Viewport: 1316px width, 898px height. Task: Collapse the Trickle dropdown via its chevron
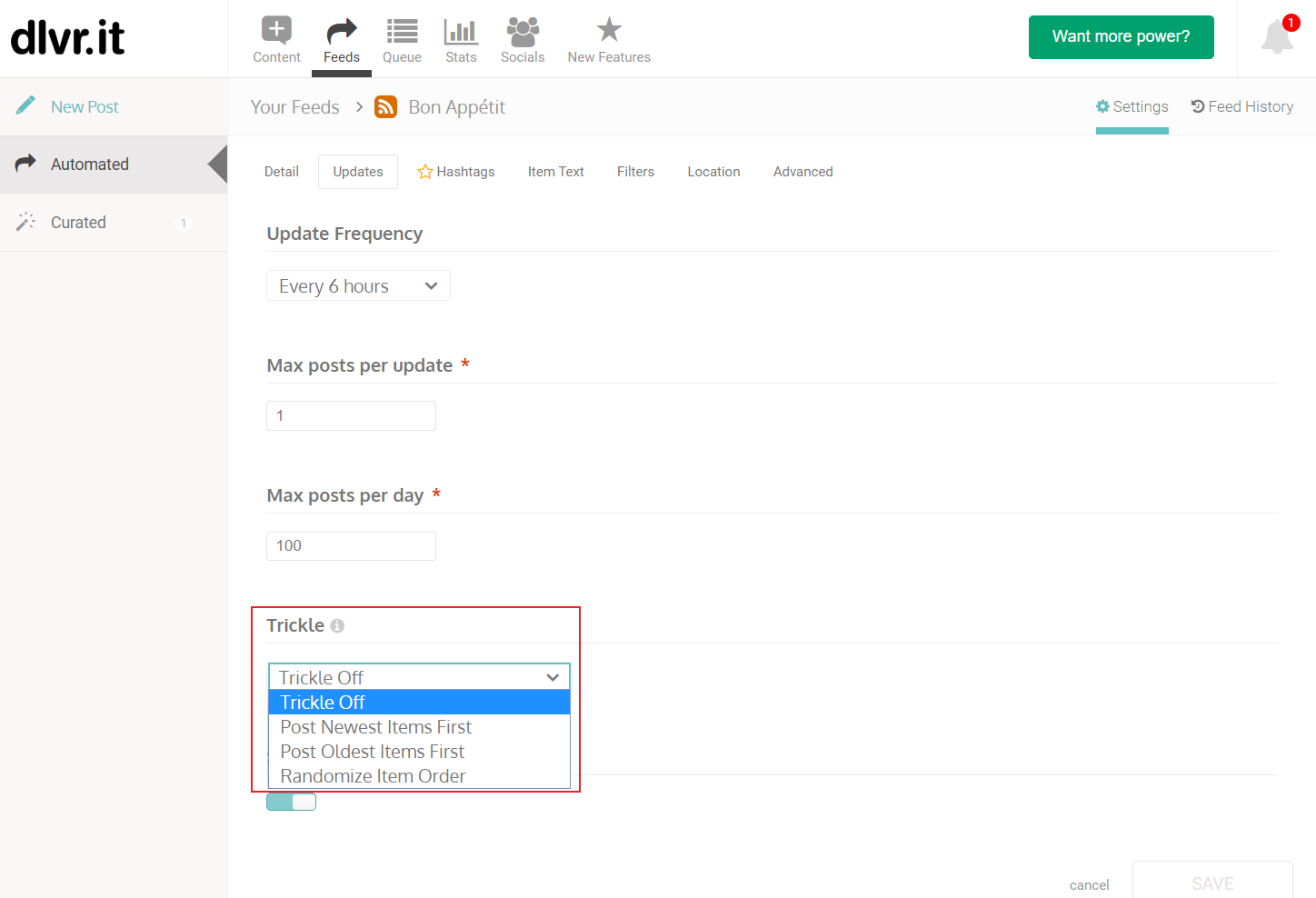pos(553,677)
